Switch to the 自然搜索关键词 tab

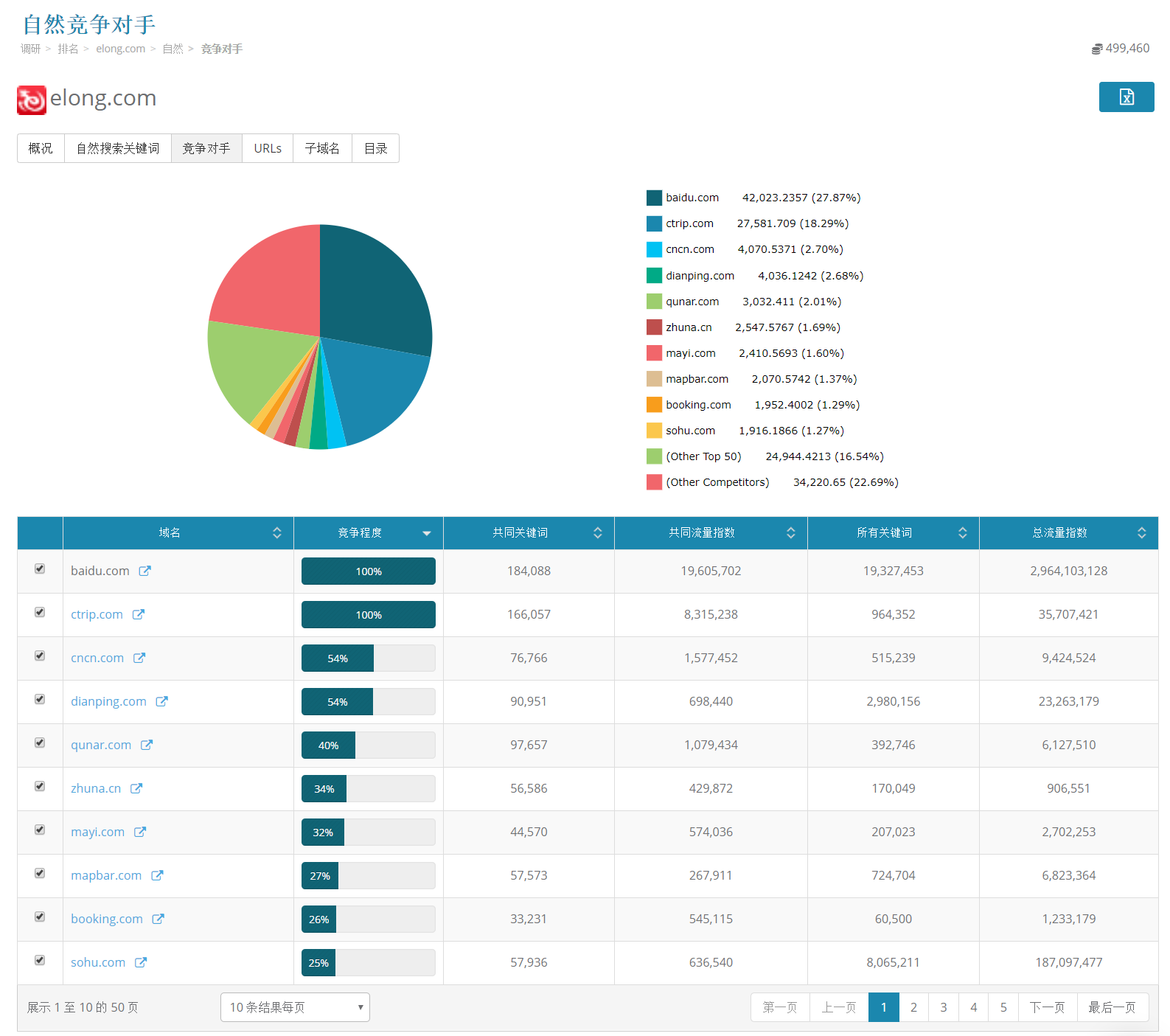coord(118,148)
